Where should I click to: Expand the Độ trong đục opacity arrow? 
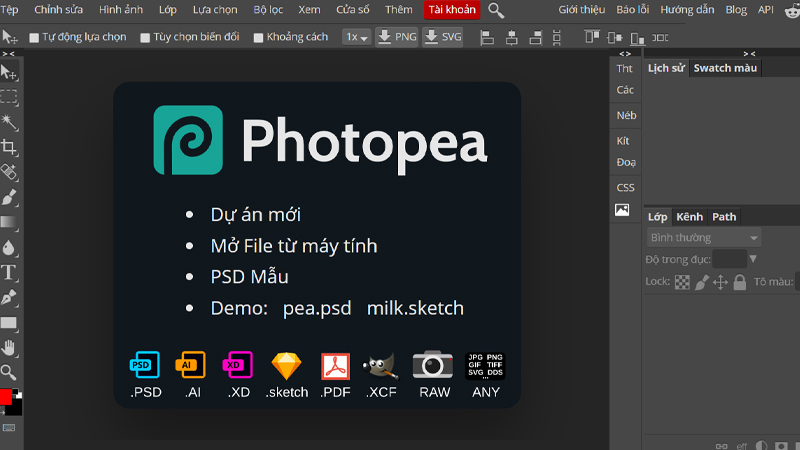pos(753,259)
